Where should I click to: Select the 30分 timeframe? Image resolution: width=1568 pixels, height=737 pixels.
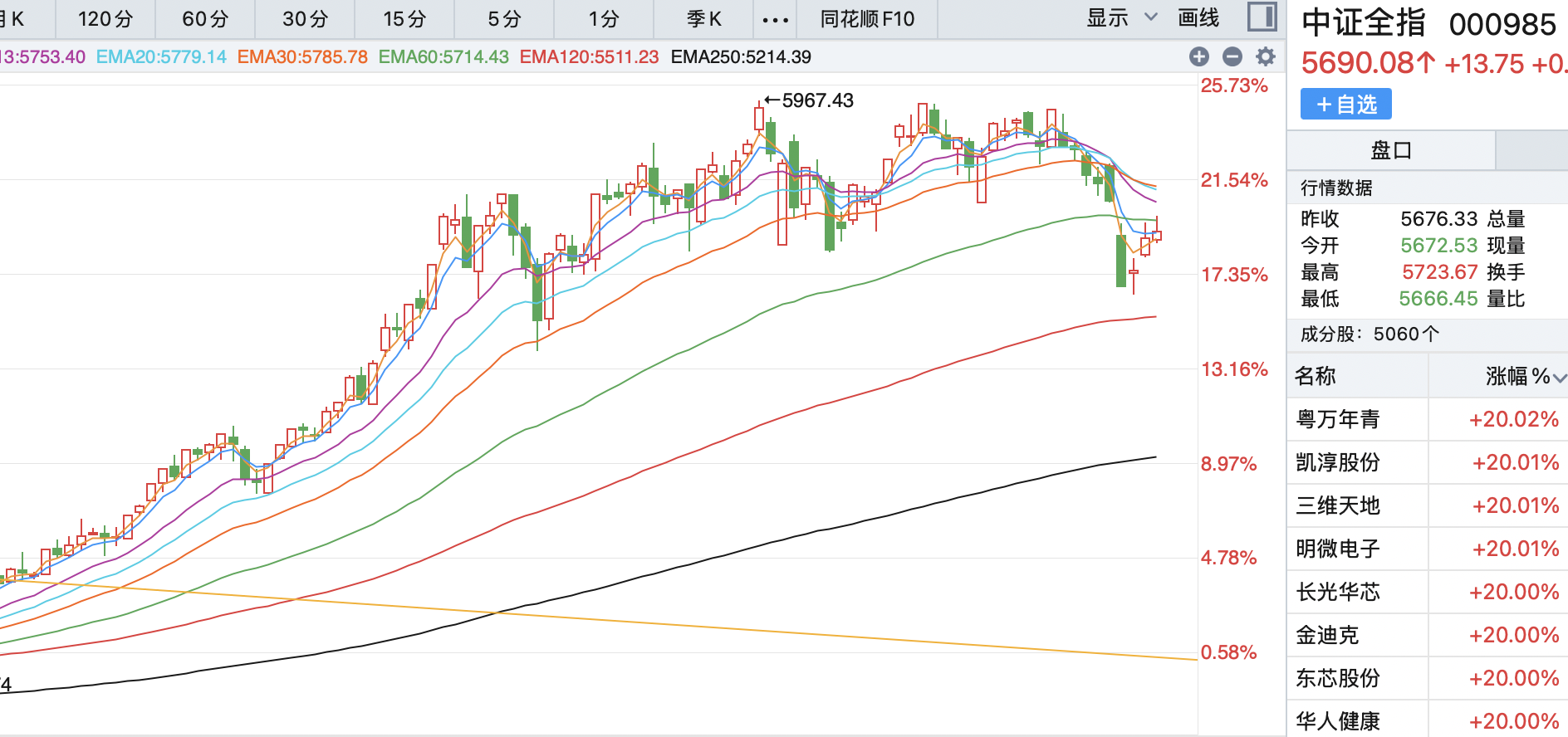pyautogui.click(x=305, y=19)
